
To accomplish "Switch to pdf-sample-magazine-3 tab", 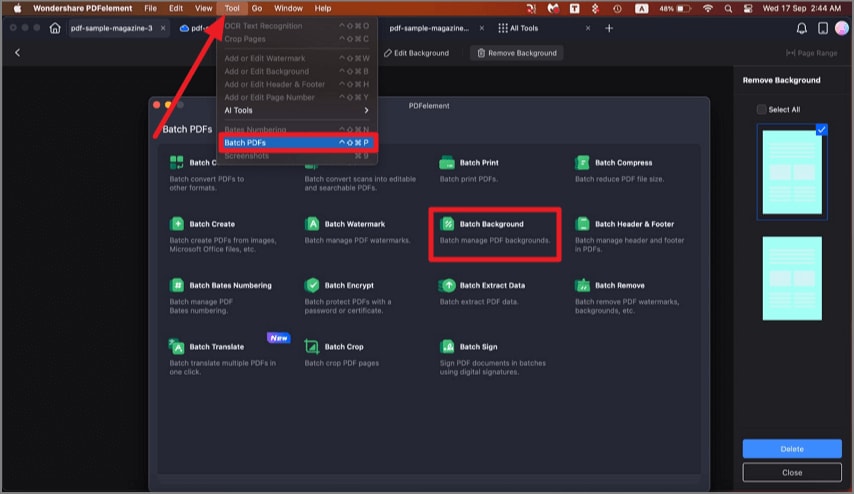I will click(x=112, y=28).
